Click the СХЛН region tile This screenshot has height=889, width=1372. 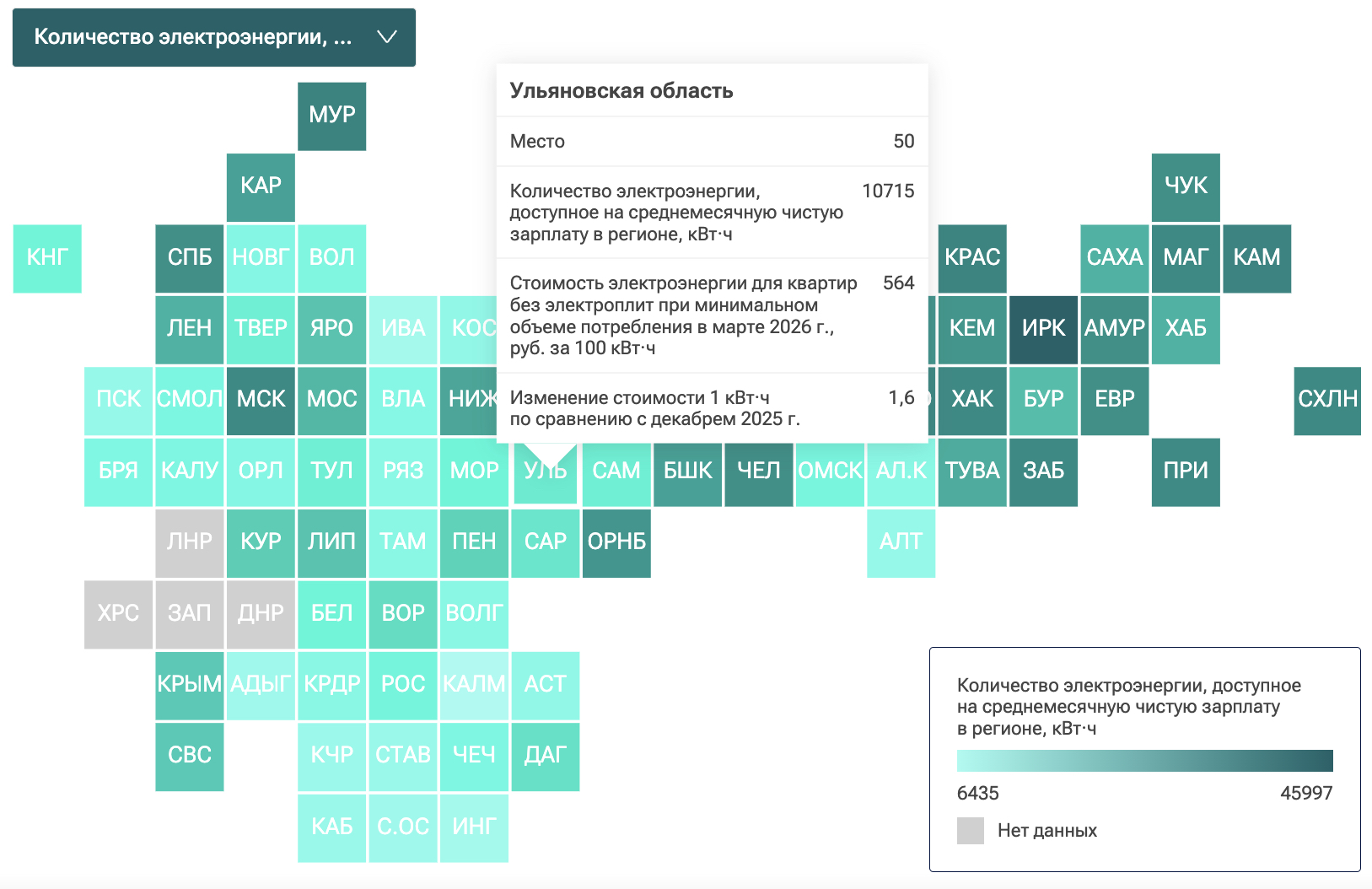coord(1327,401)
